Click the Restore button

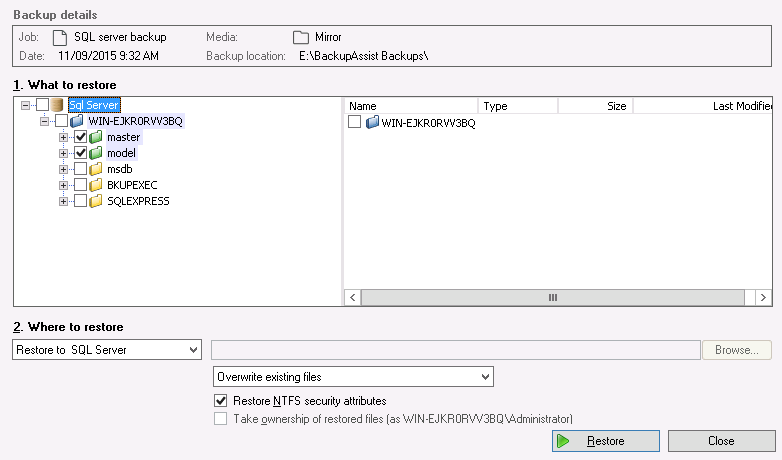[x=605, y=441]
